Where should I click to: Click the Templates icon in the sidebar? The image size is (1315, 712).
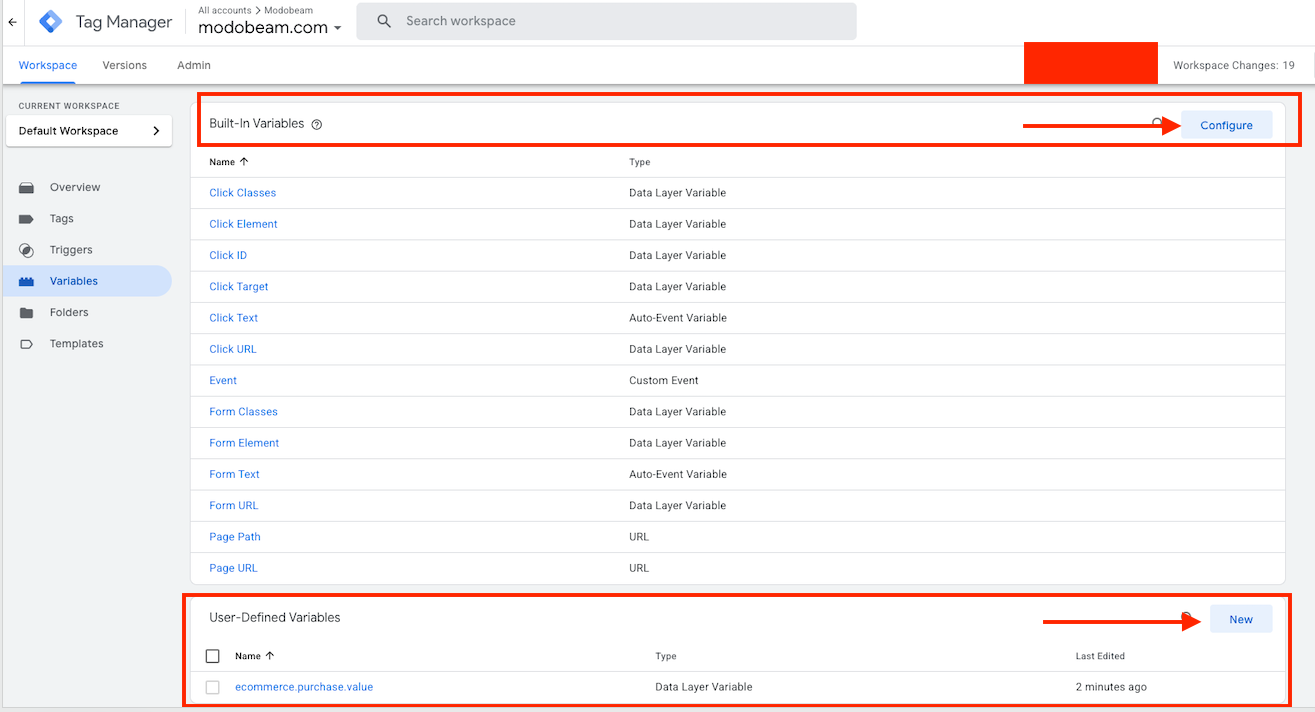click(27, 344)
